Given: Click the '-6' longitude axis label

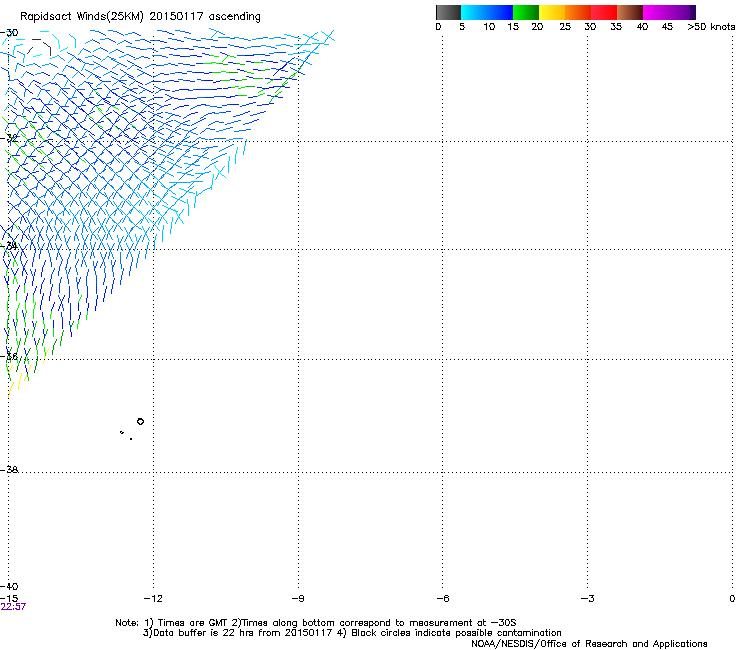Looking at the screenshot, I should click(442, 599).
